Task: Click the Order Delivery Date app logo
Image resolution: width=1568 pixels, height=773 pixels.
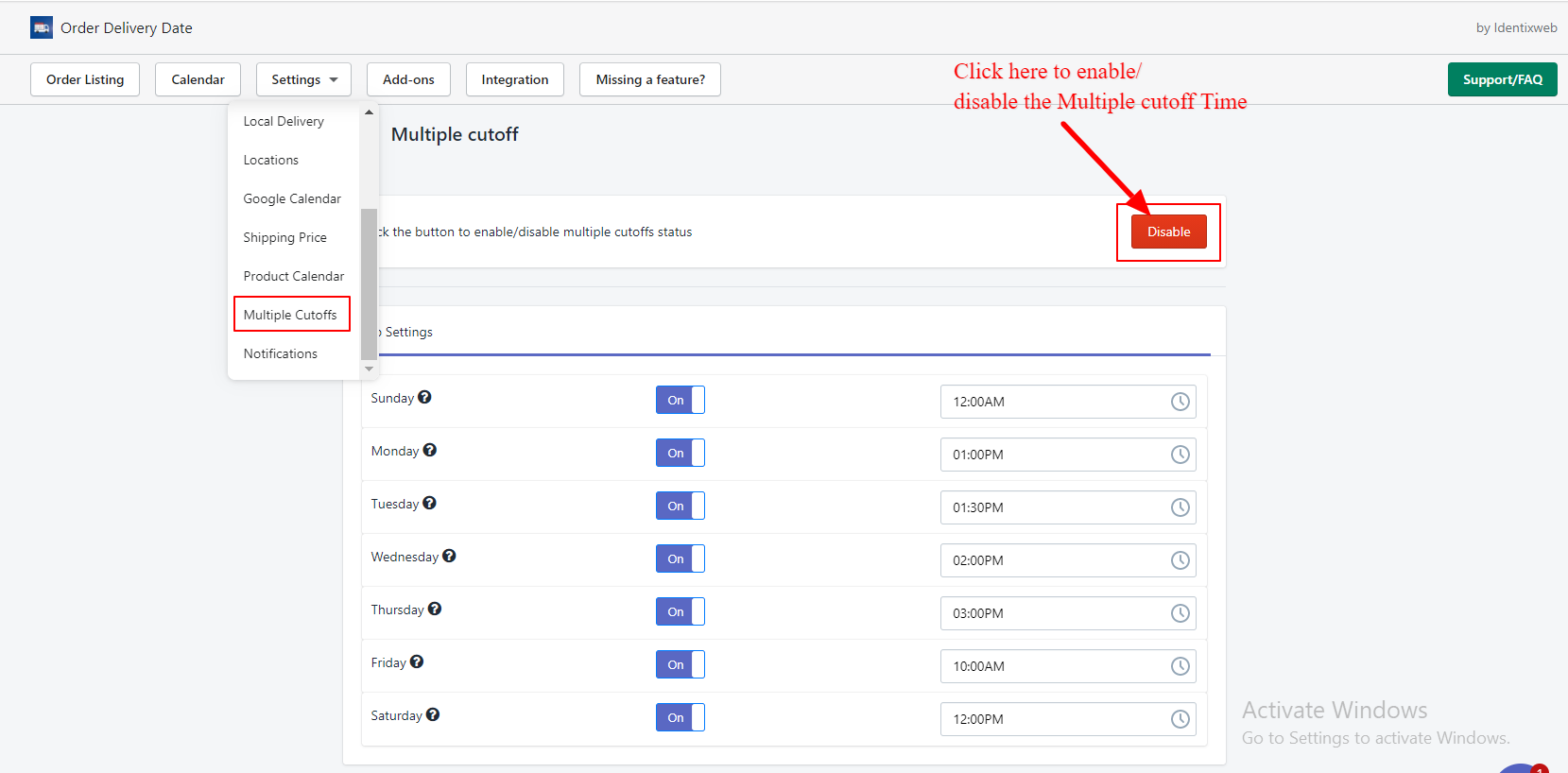Action: pos(42,27)
